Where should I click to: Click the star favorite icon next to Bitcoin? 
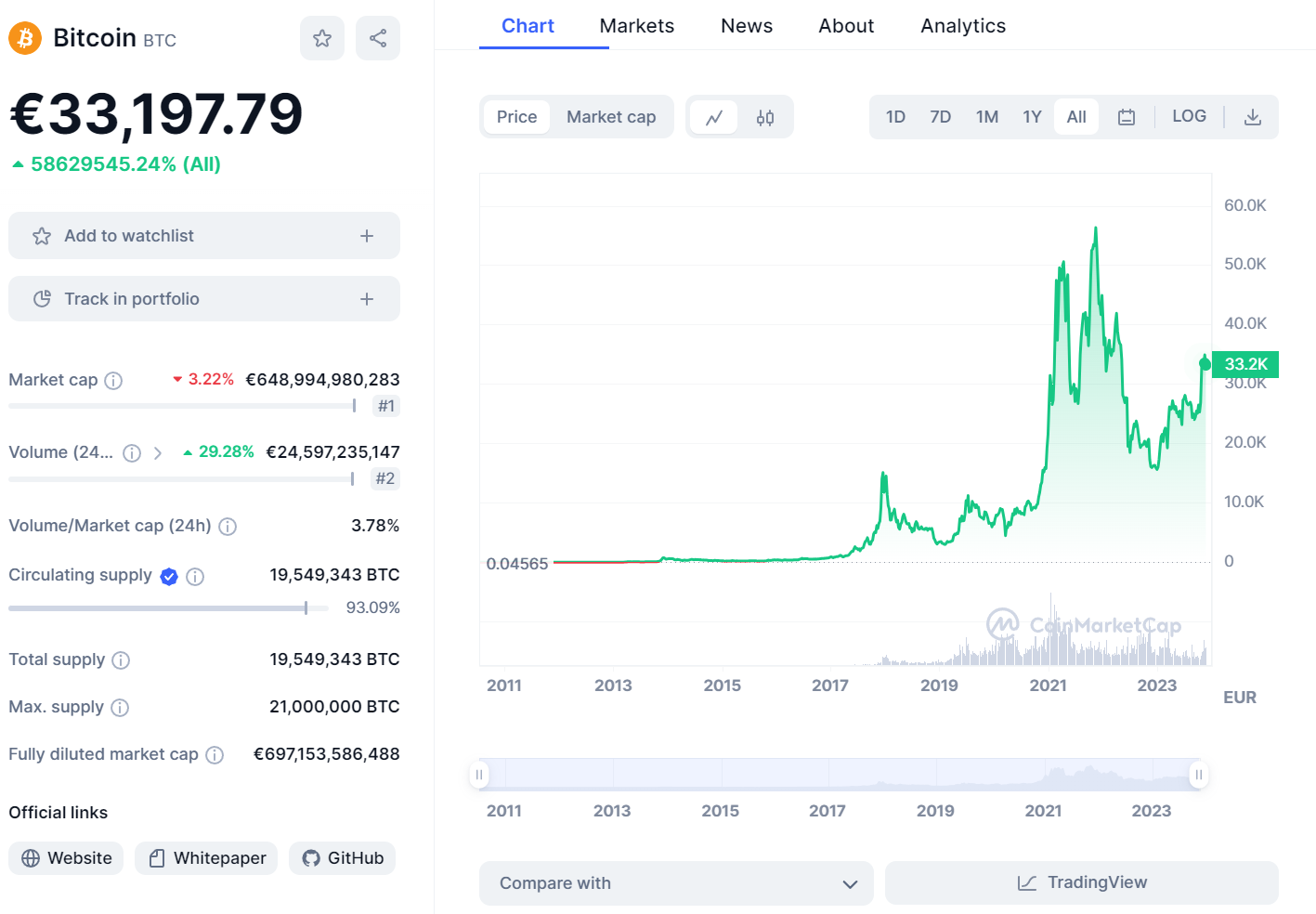[x=322, y=38]
